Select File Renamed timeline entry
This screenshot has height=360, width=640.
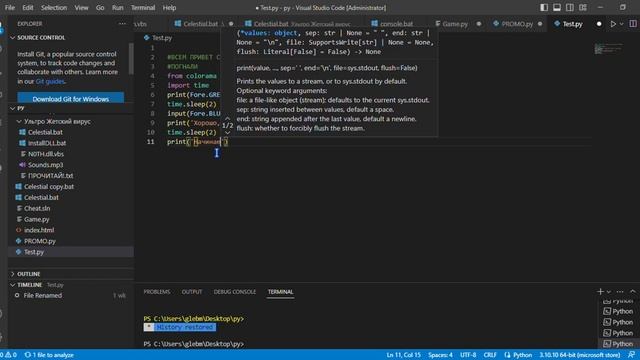[42, 296]
